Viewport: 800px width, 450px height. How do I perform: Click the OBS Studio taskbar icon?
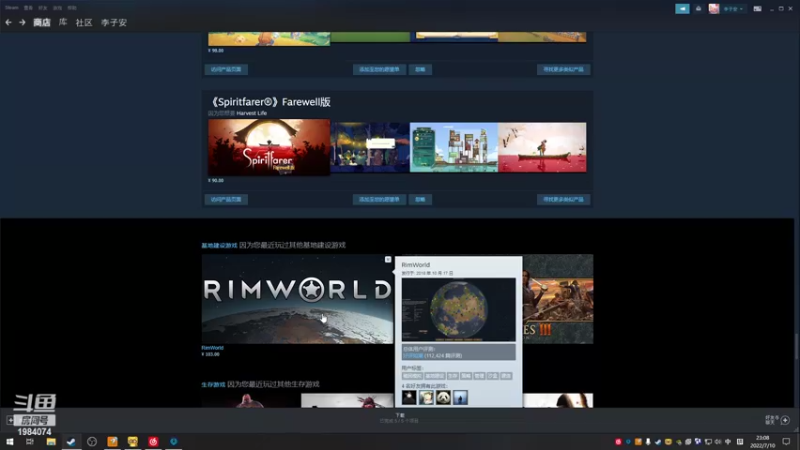pos(92,442)
